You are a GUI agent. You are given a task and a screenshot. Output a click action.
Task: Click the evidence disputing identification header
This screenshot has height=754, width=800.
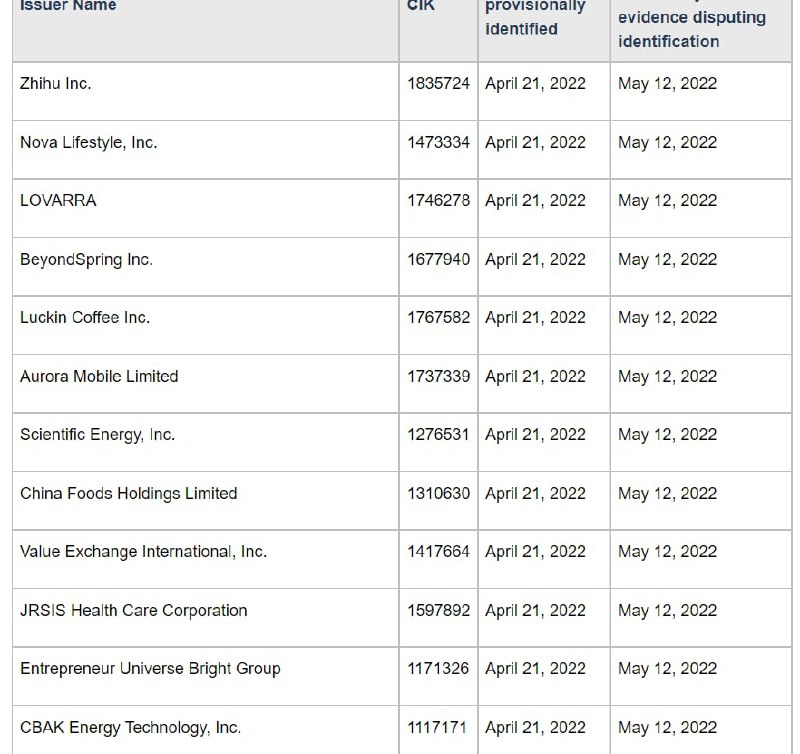point(691,29)
